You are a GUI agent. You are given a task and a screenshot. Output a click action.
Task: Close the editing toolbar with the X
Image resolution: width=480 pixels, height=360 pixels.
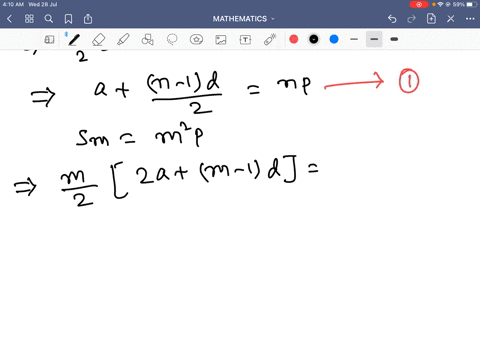pyautogui.click(x=451, y=19)
